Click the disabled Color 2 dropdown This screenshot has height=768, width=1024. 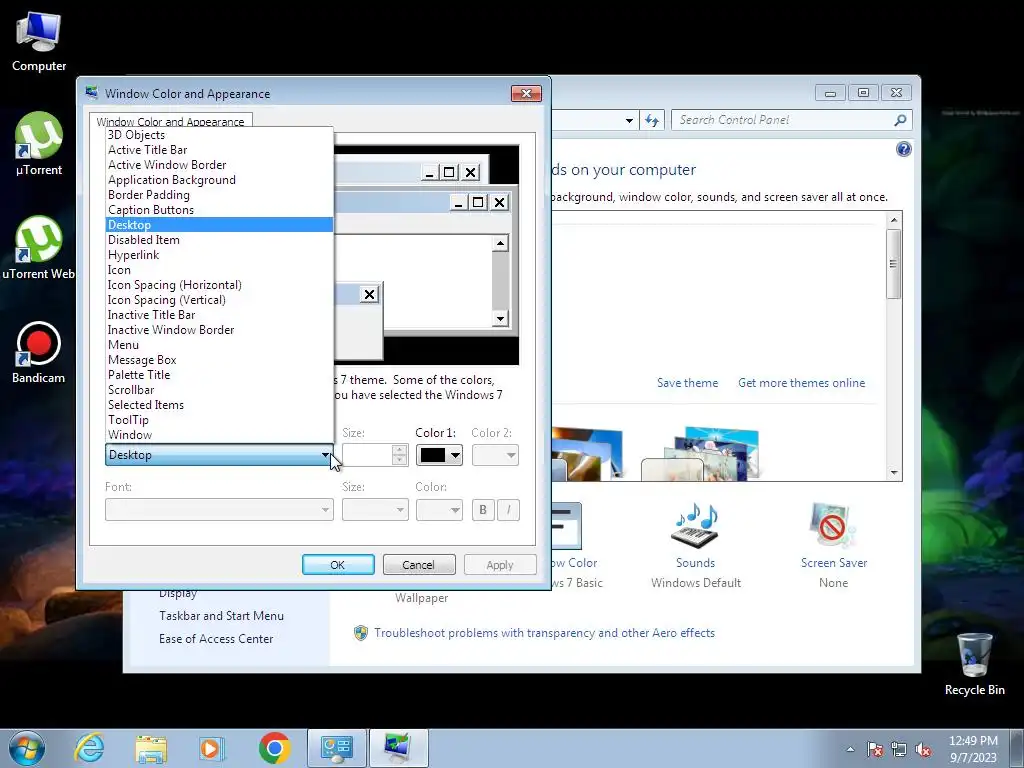(x=495, y=455)
